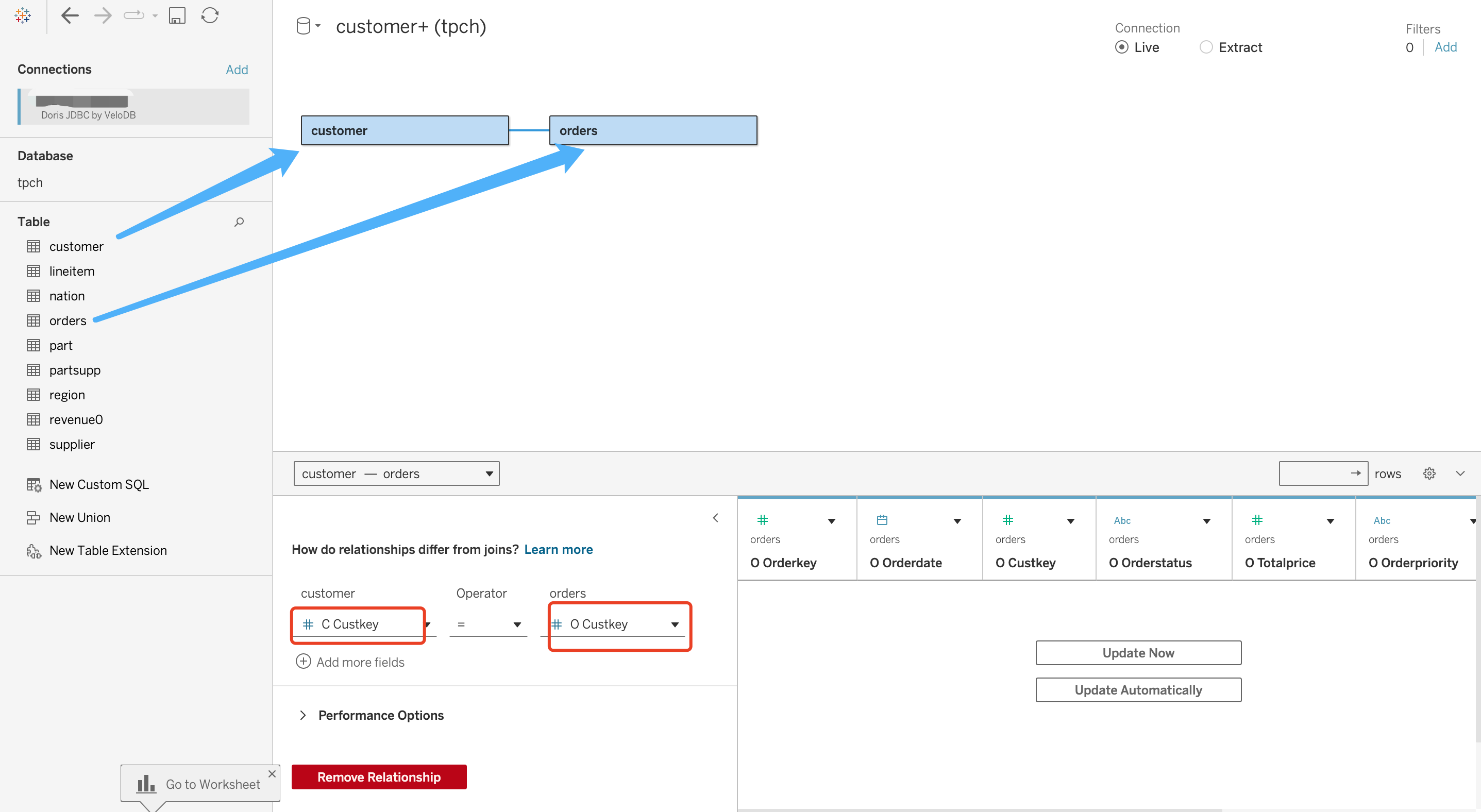The height and width of the screenshot is (812, 1481).
Task: Click the Remove Relationship button
Action: coord(379,777)
